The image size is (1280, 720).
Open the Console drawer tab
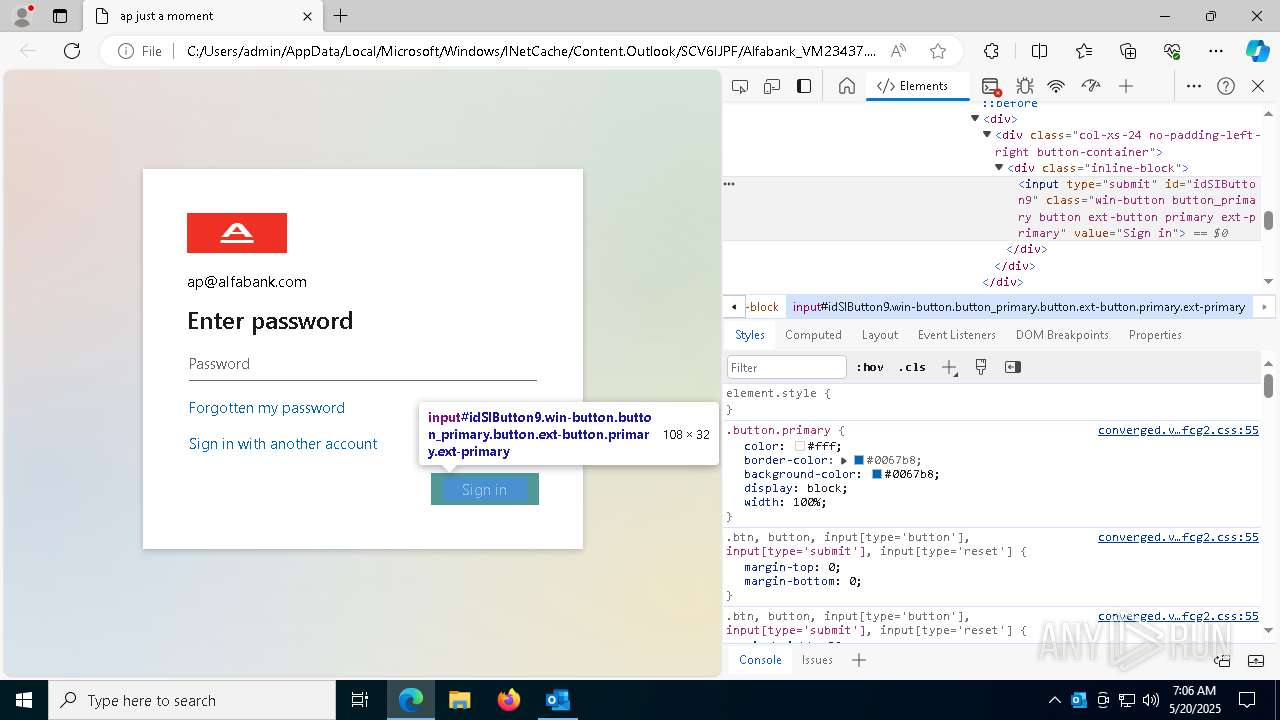tap(760, 660)
